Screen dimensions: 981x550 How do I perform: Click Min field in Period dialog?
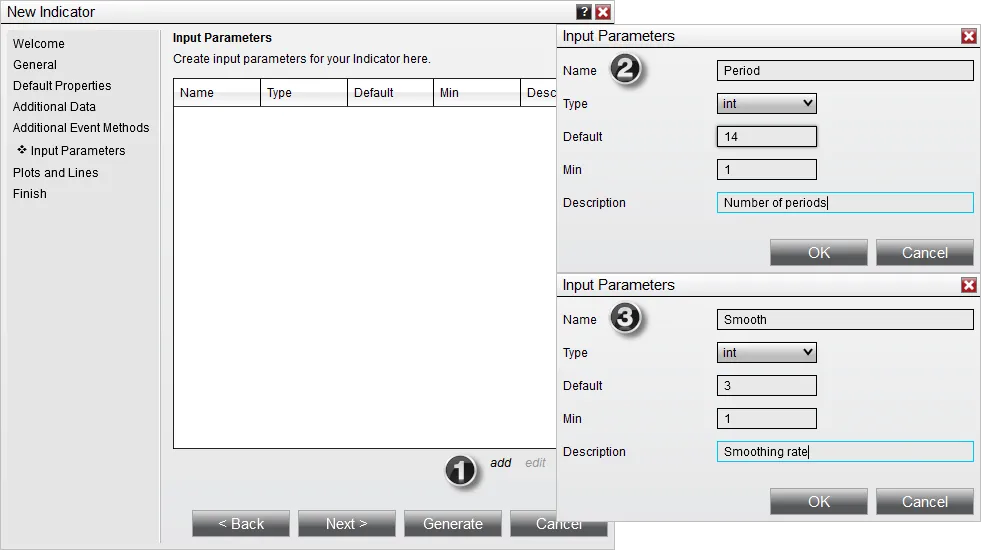click(766, 170)
